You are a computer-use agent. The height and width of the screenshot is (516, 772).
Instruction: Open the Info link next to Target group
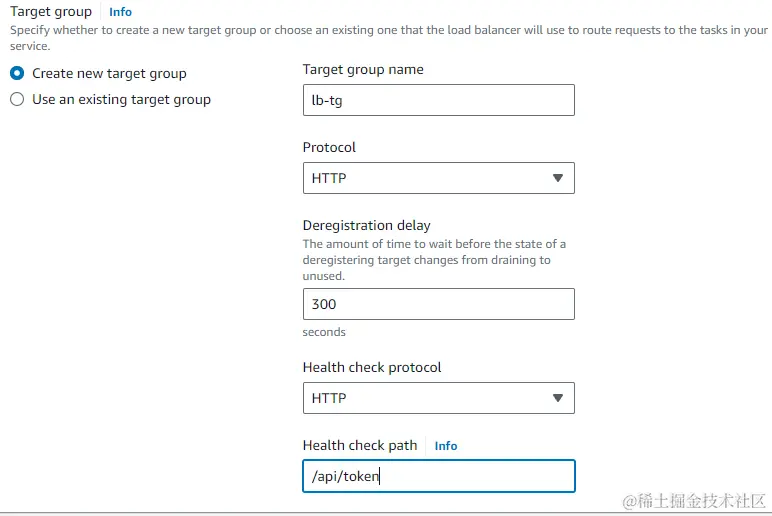(x=120, y=12)
